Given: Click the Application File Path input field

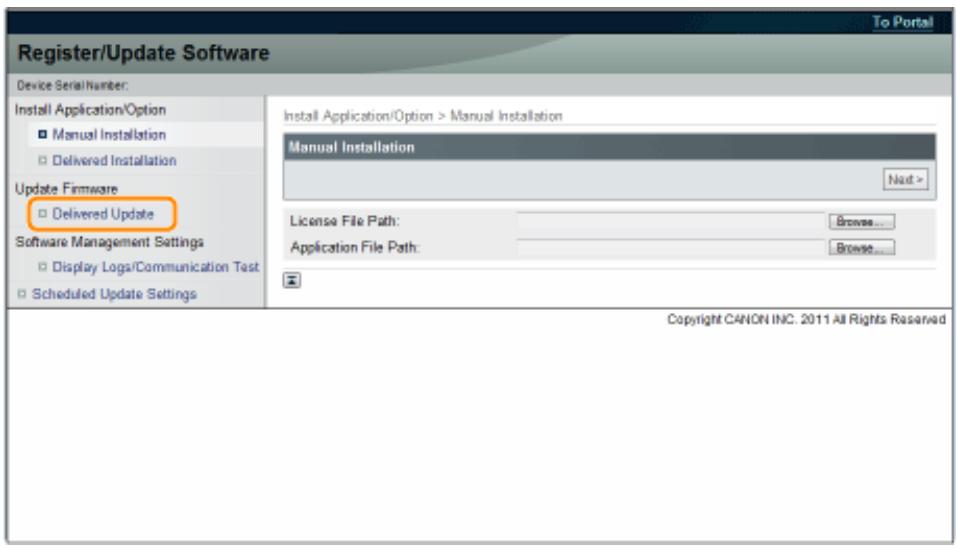Looking at the screenshot, I should point(671,247).
